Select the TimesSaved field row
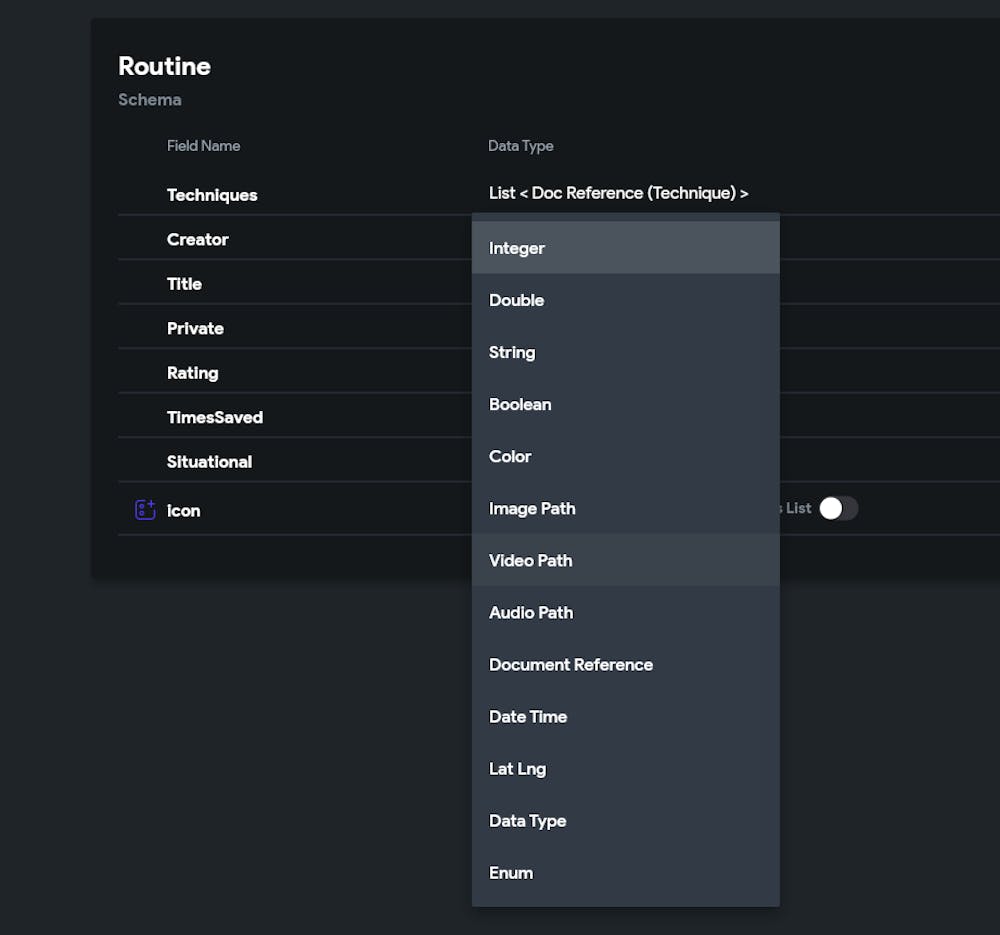 point(215,417)
